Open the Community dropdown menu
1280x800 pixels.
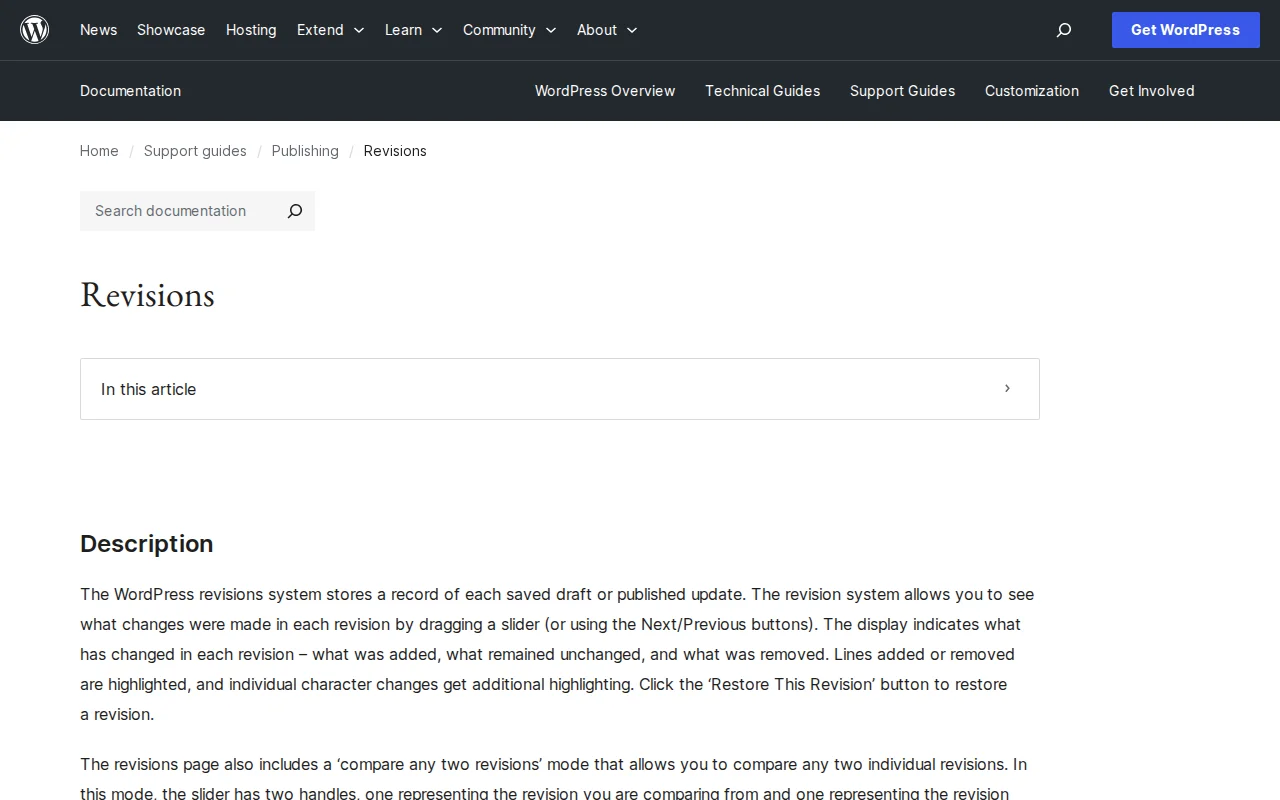[509, 30]
